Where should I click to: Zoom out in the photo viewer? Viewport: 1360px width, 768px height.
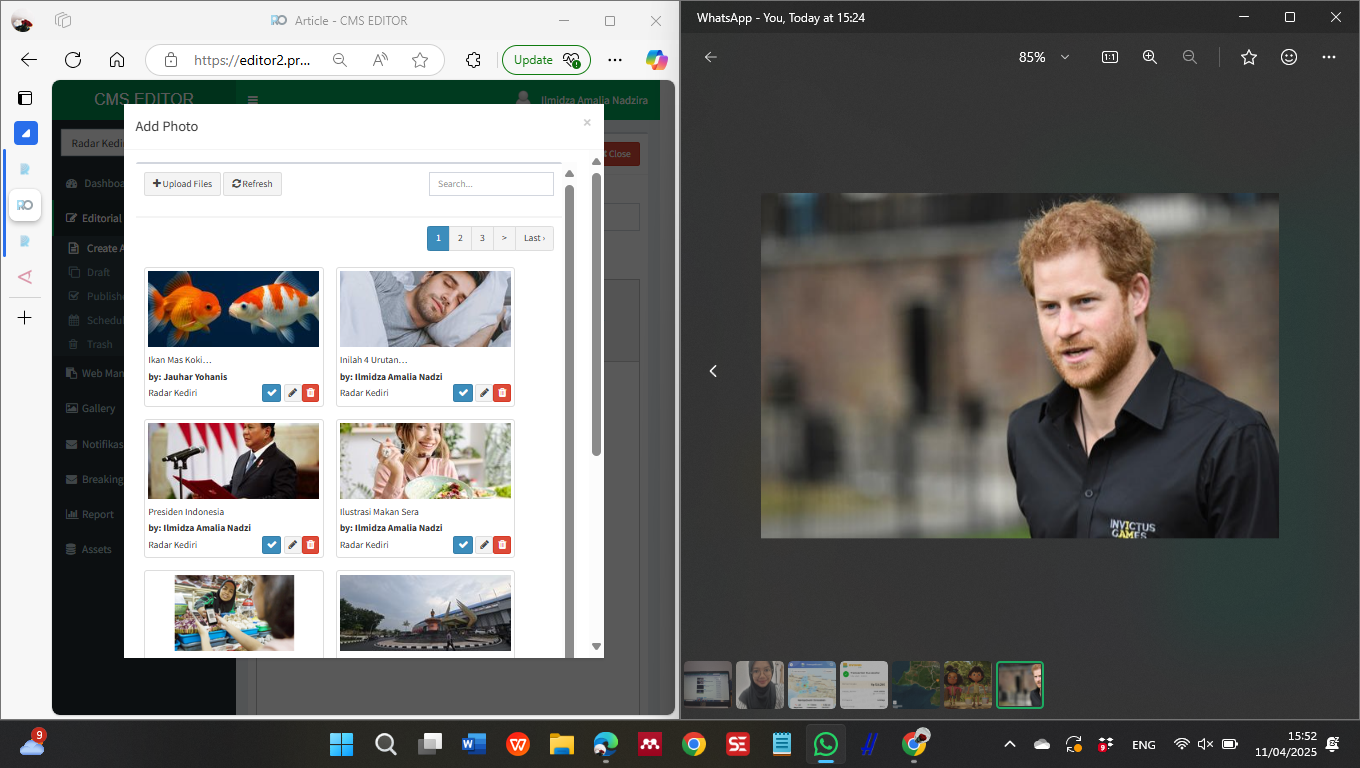[x=1189, y=57]
